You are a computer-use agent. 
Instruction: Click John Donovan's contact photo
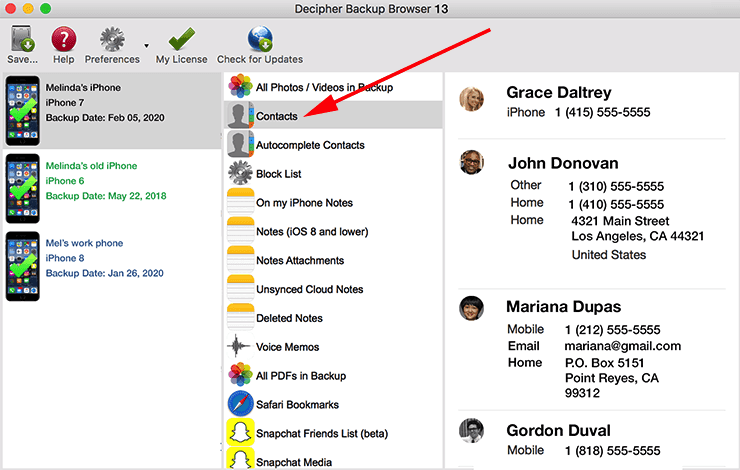pyautogui.click(x=471, y=162)
